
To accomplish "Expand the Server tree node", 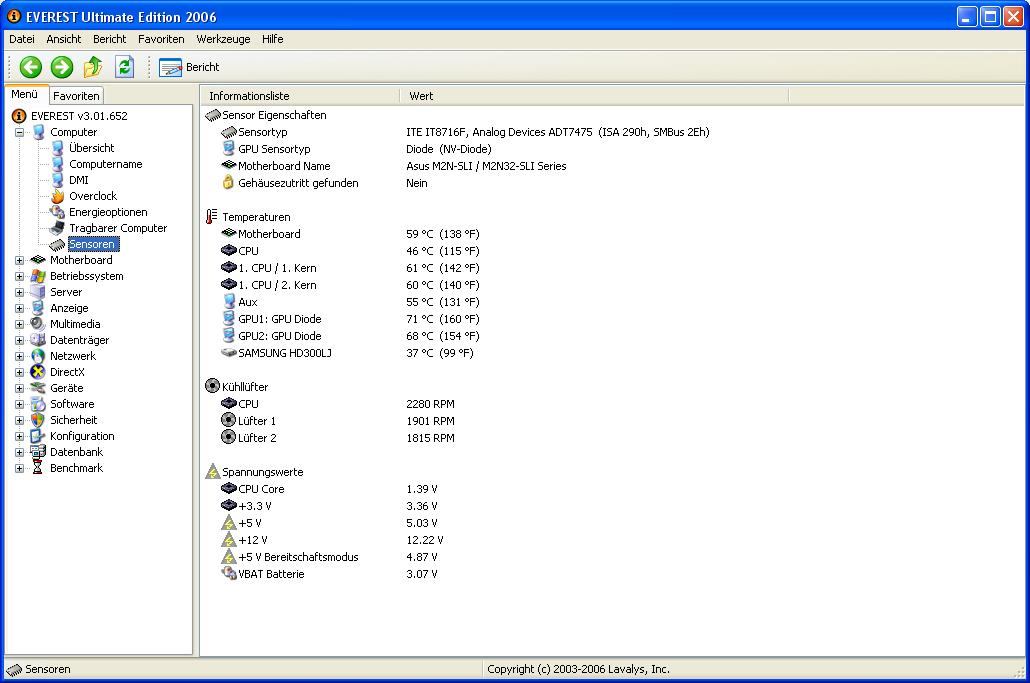I will [x=20, y=292].
